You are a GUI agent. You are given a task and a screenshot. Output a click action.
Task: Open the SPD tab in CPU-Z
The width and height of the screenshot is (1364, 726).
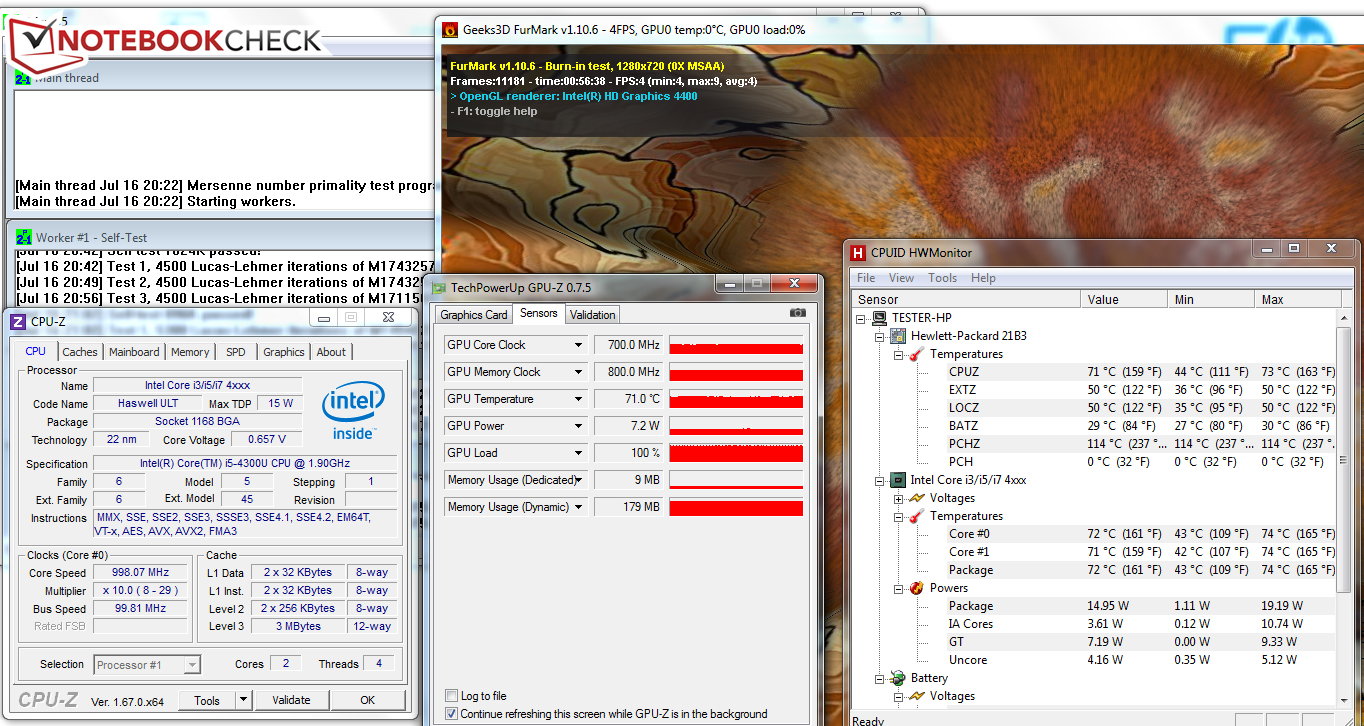[236, 352]
